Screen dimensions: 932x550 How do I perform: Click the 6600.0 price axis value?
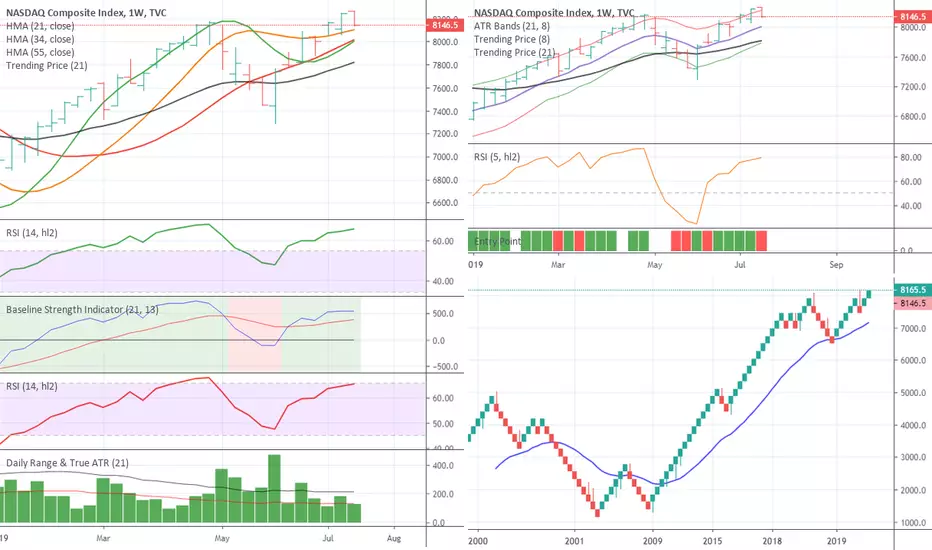coord(445,203)
